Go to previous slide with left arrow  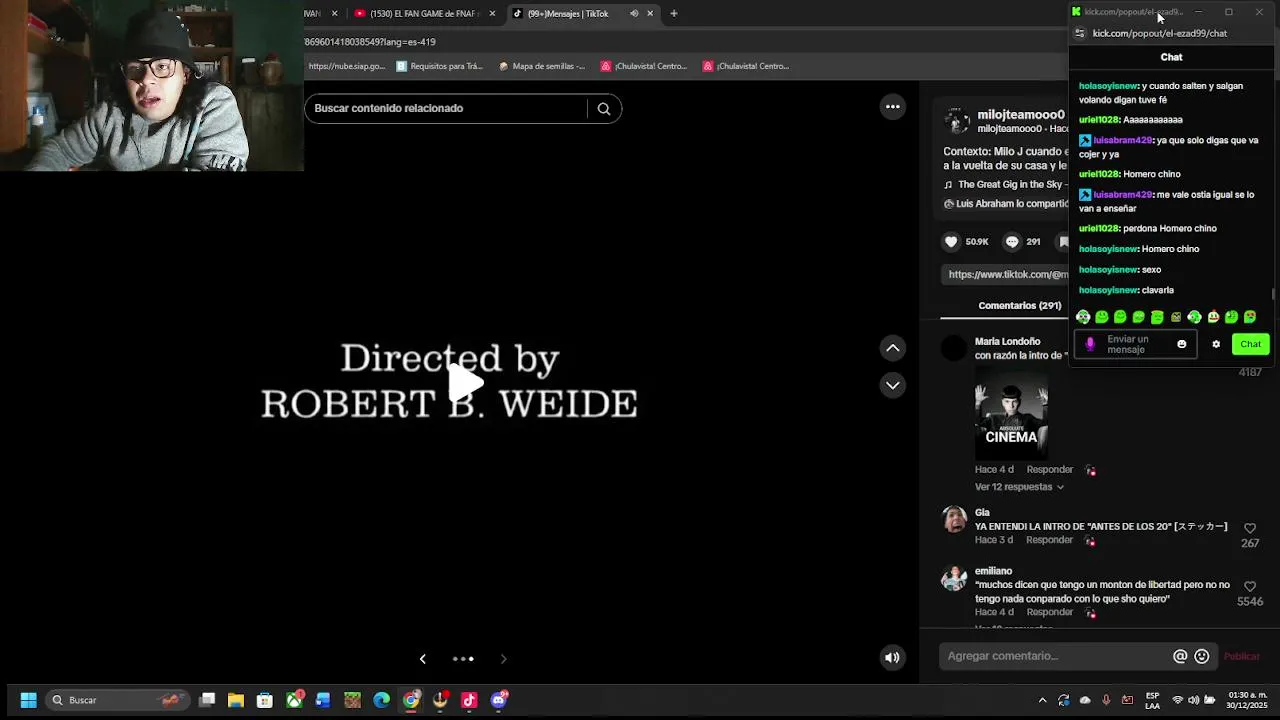pyautogui.click(x=422, y=659)
